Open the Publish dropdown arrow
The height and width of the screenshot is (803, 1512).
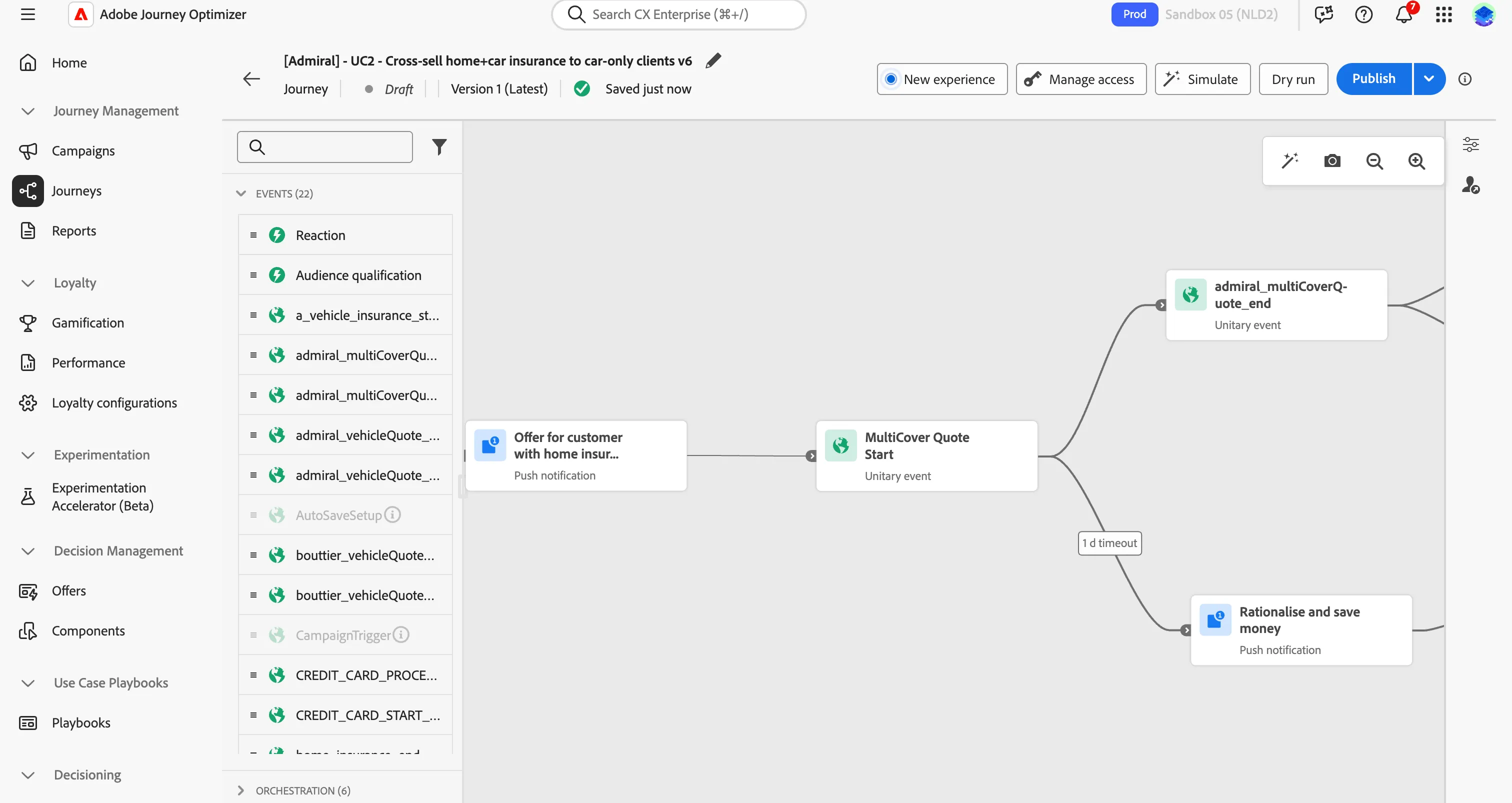1428,78
